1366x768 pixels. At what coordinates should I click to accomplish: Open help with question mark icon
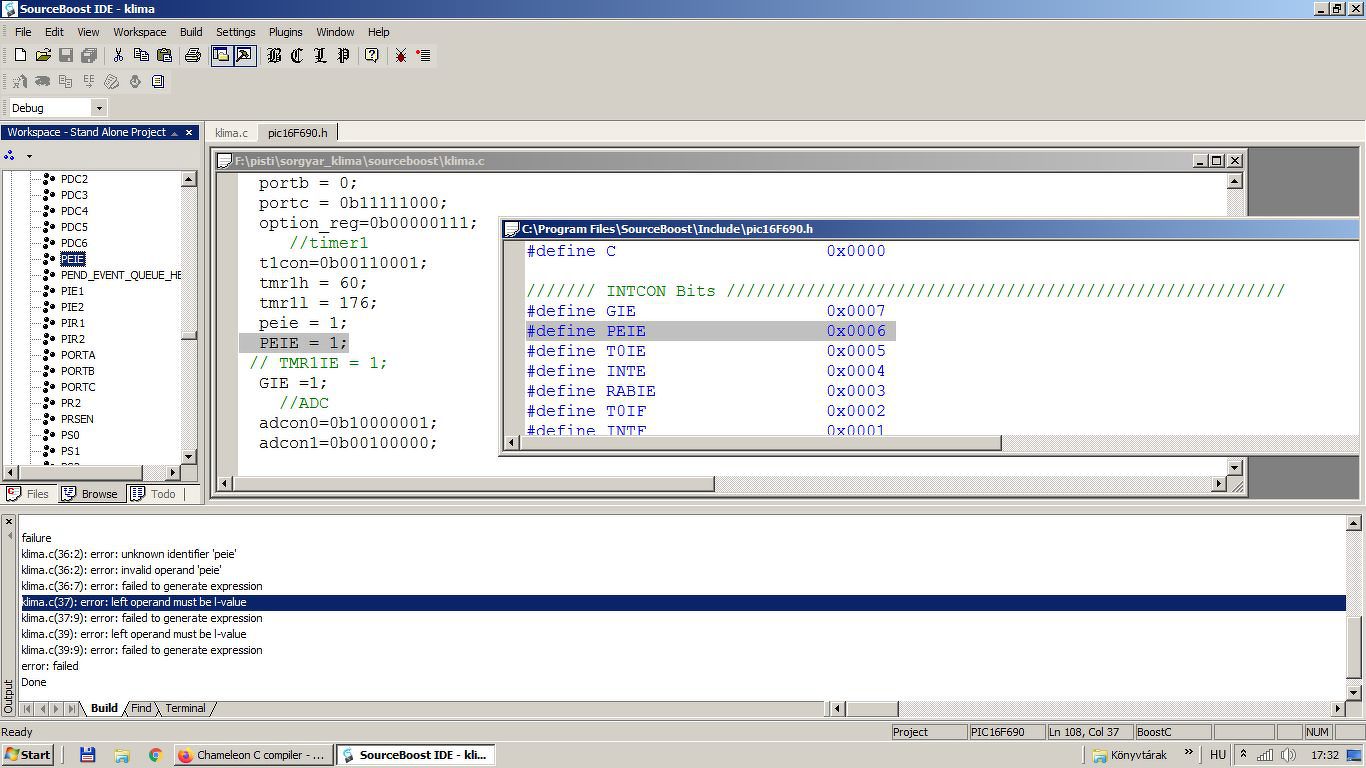[x=372, y=56]
